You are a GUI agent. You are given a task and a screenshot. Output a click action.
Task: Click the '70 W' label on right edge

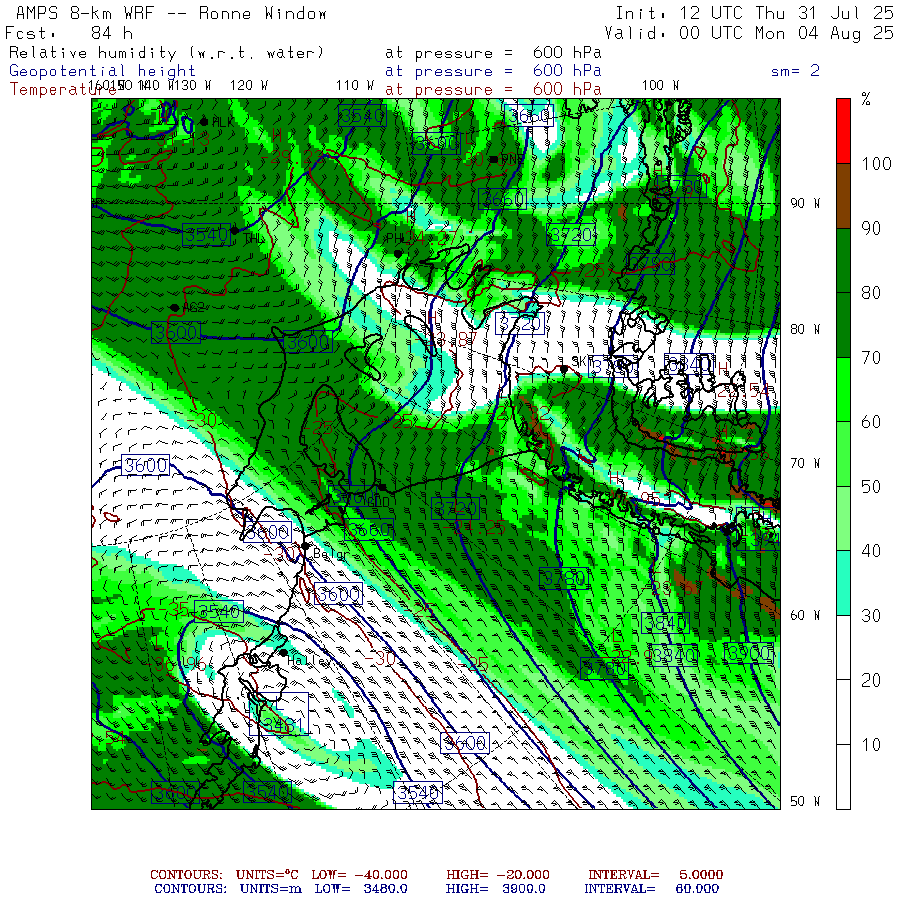click(805, 463)
